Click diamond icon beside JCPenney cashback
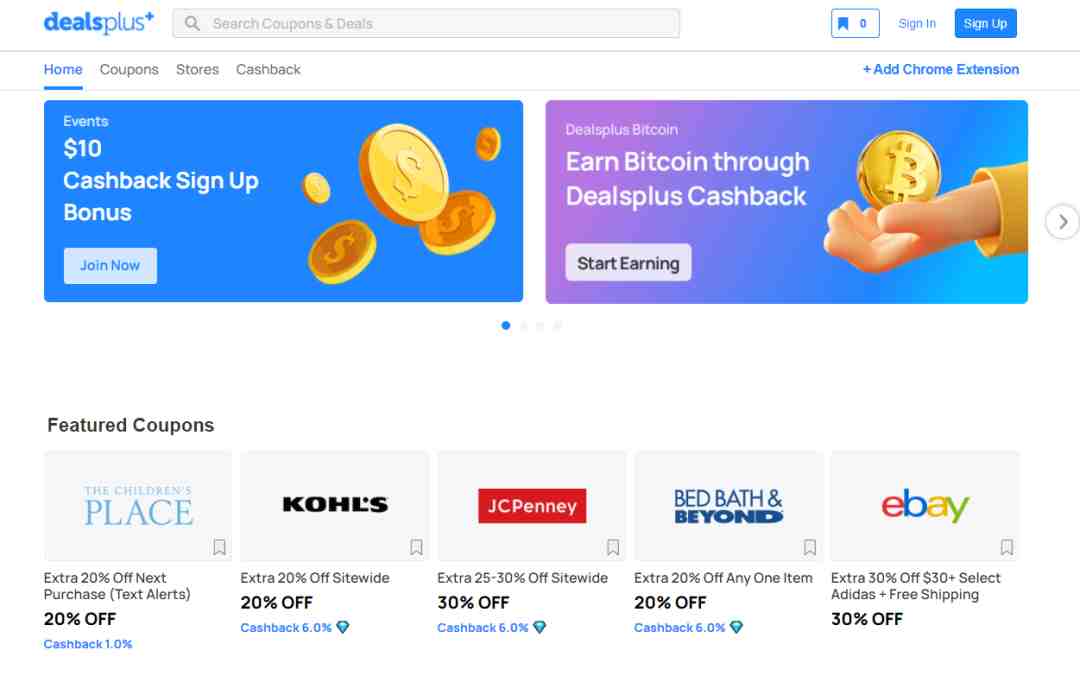Viewport: 1080px width, 682px height. 539,628
